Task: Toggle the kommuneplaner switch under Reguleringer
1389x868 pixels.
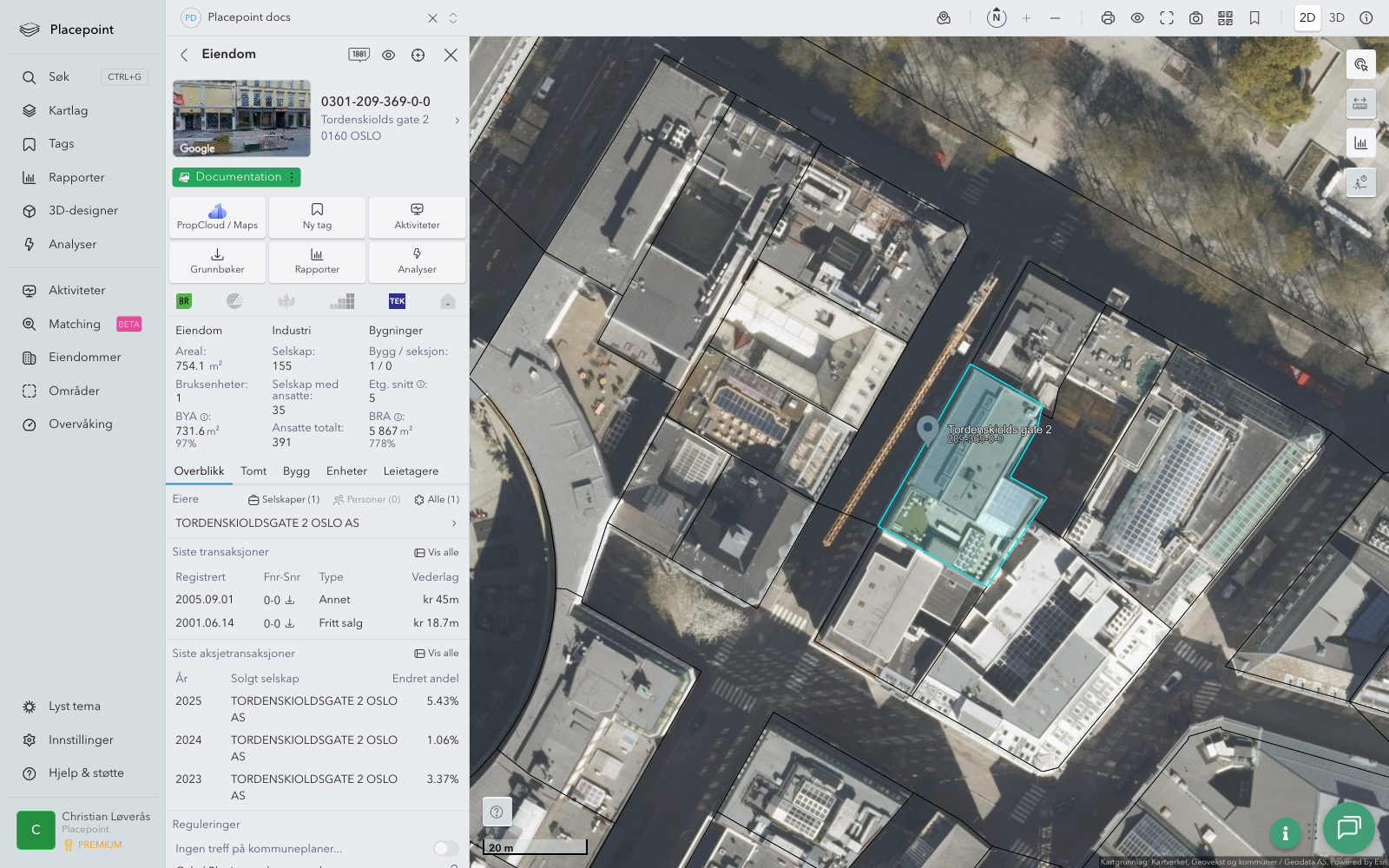Action: [445, 848]
